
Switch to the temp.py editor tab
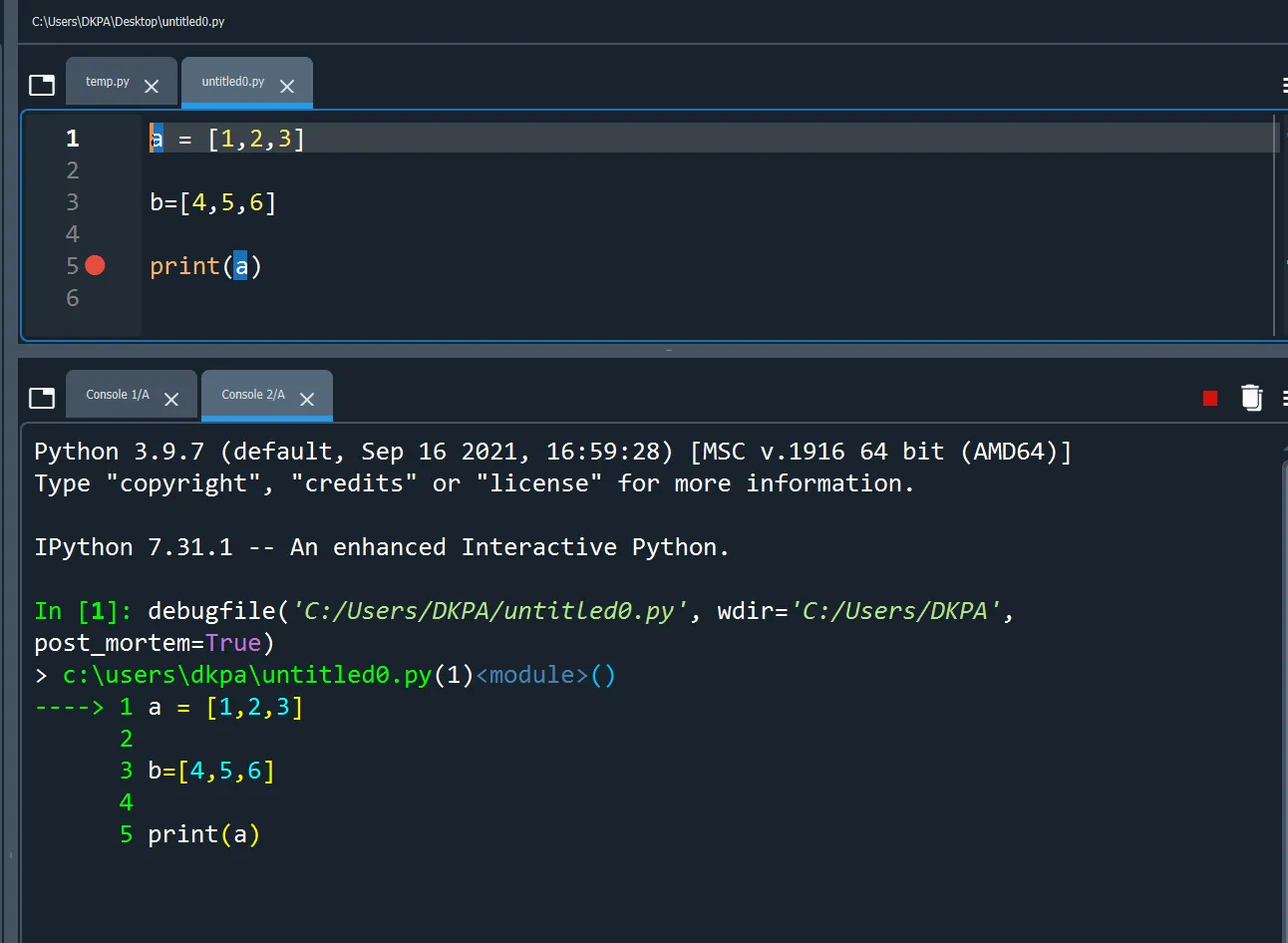pyautogui.click(x=108, y=82)
